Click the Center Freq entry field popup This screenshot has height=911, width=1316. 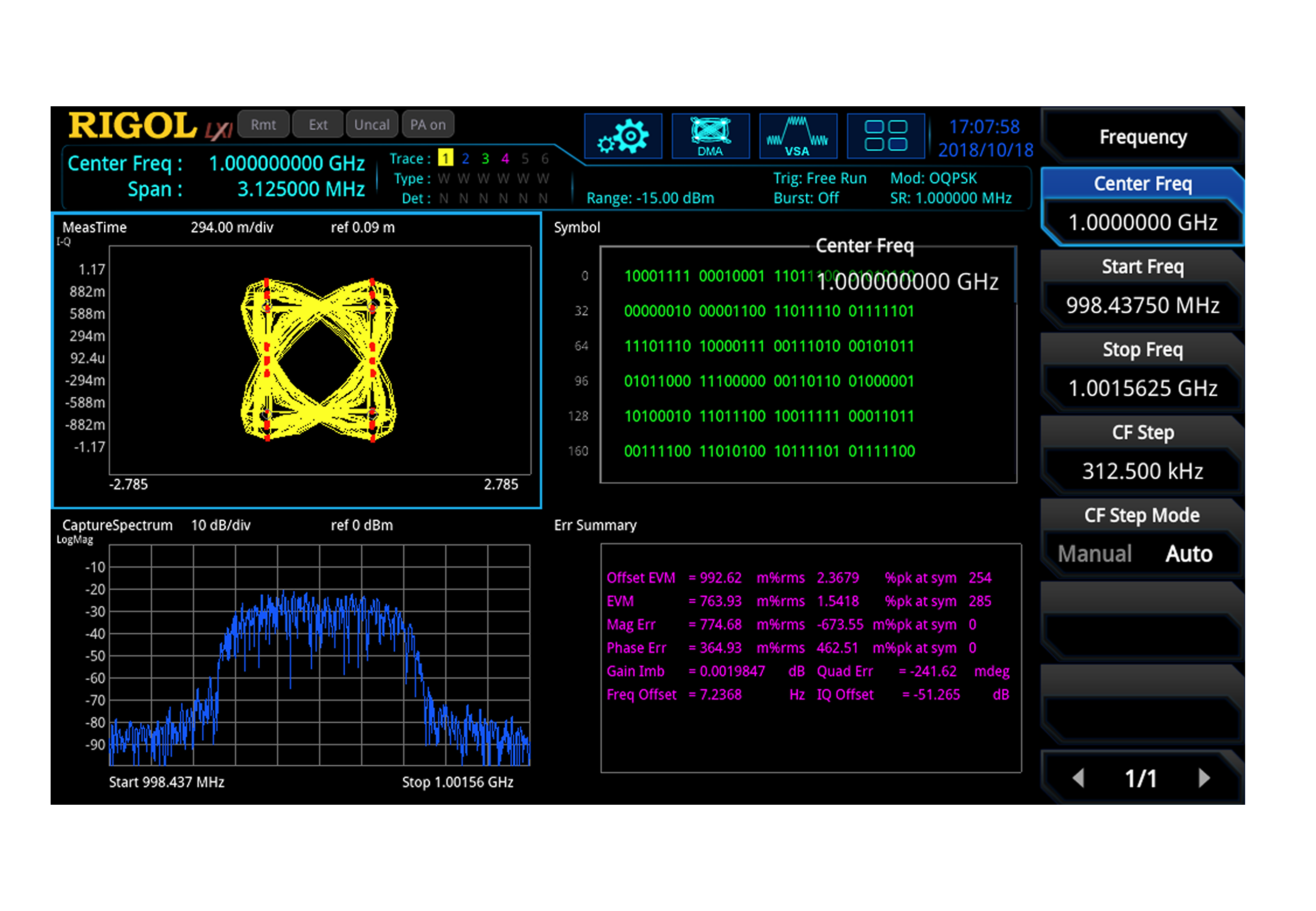point(908,281)
